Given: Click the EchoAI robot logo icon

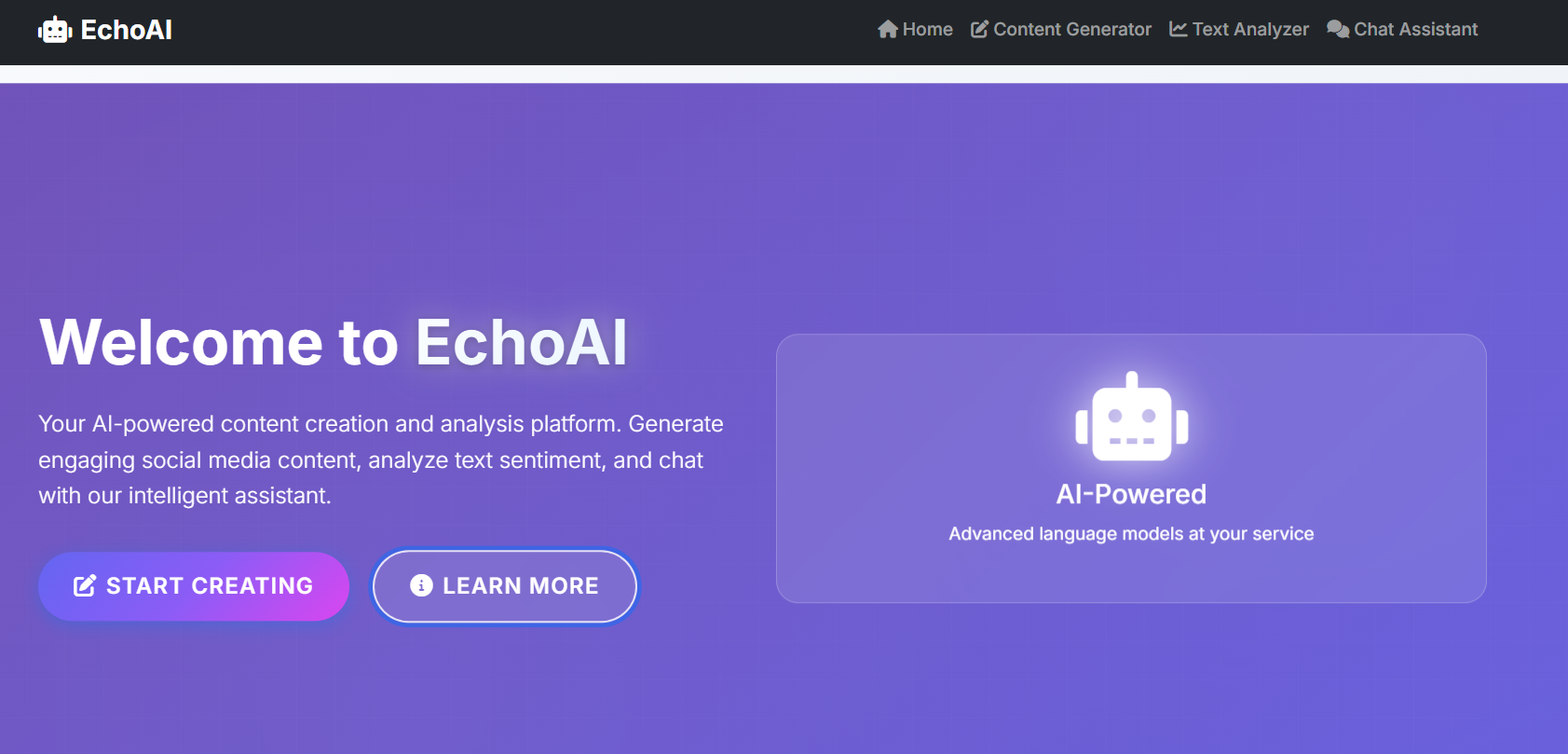Looking at the screenshot, I should tap(54, 30).
